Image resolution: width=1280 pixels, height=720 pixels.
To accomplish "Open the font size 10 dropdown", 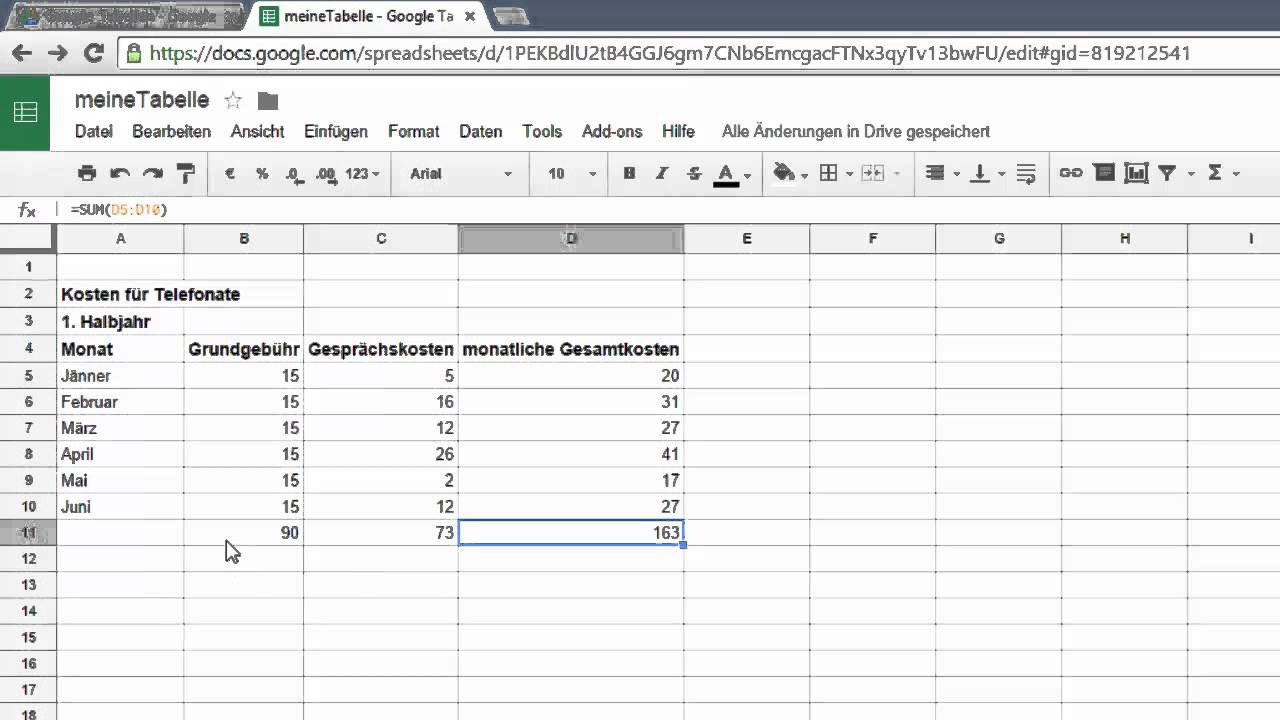I will [x=572, y=173].
